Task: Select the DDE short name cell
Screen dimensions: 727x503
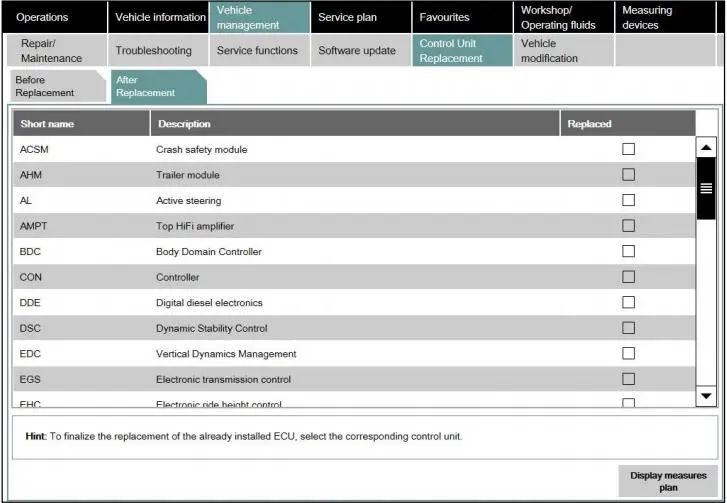Action: coord(30,302)
